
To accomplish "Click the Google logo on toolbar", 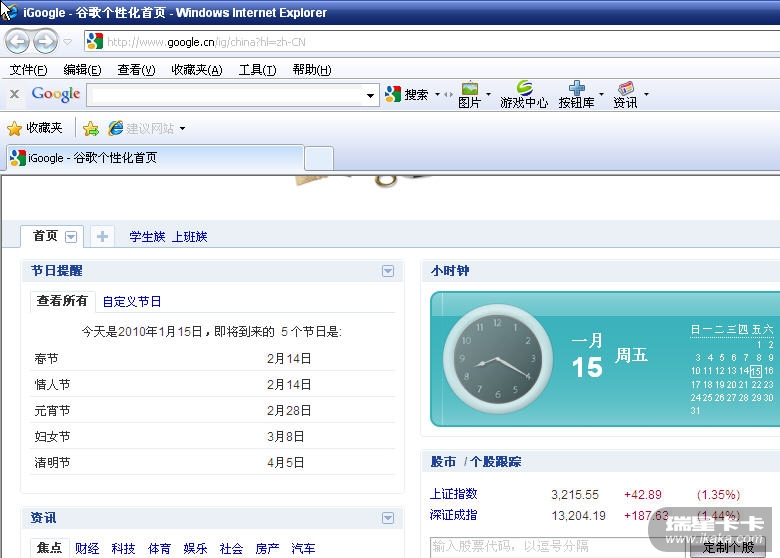I will click(x=56, y=94).
